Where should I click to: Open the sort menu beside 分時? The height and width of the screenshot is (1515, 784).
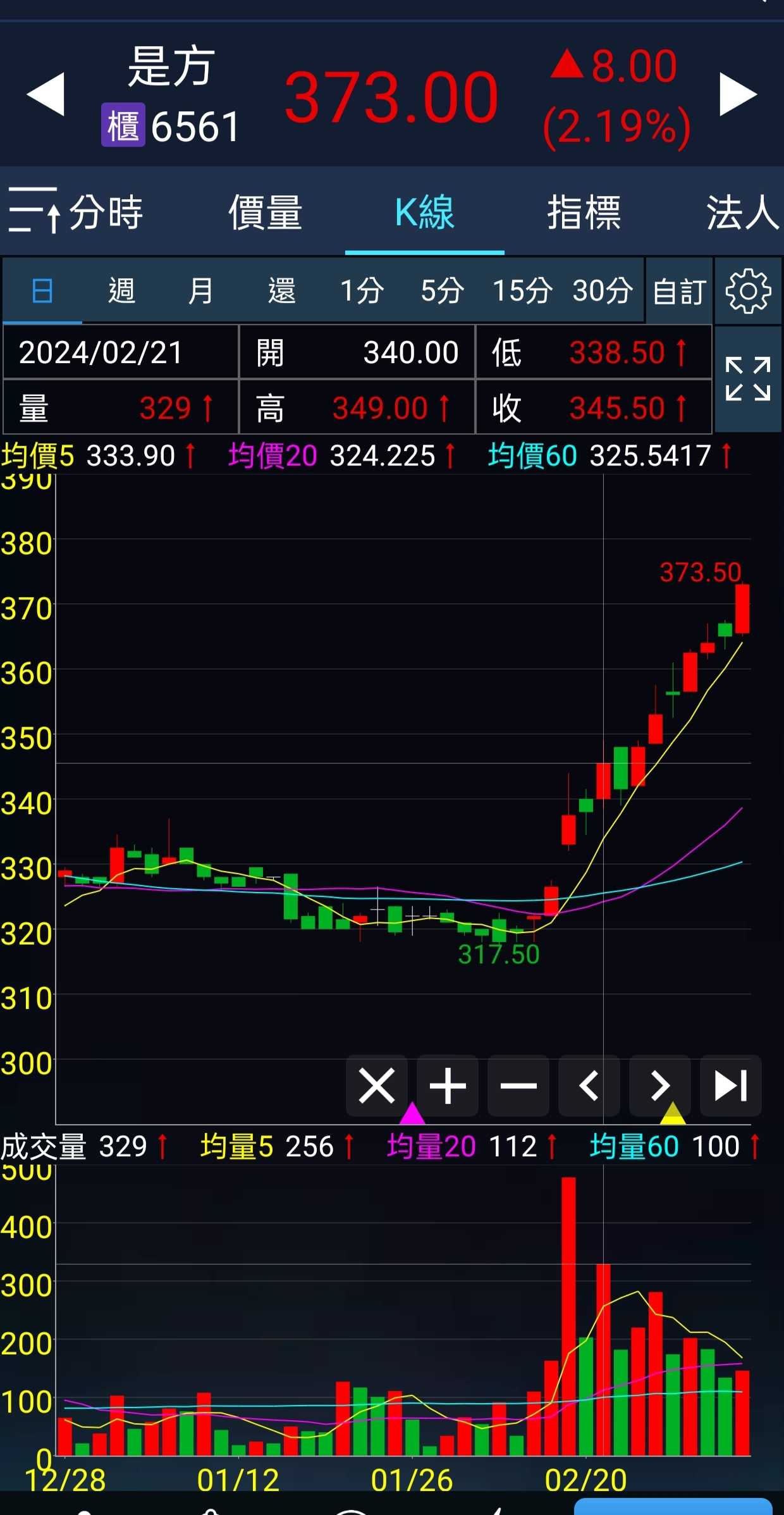click(x=34, y=211)
